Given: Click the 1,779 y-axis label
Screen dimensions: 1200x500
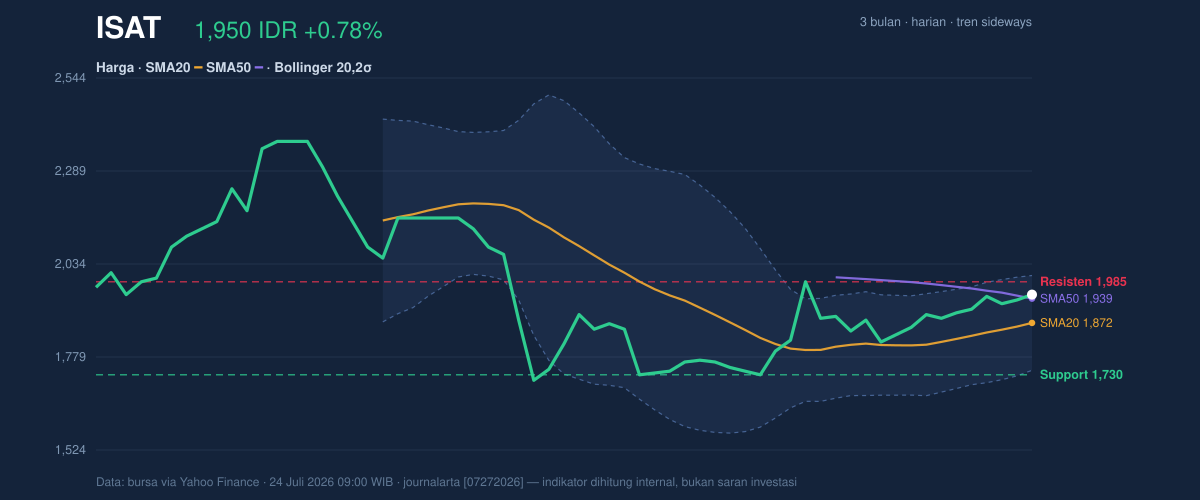Looking at the screenshot, I should pos(69,357).
